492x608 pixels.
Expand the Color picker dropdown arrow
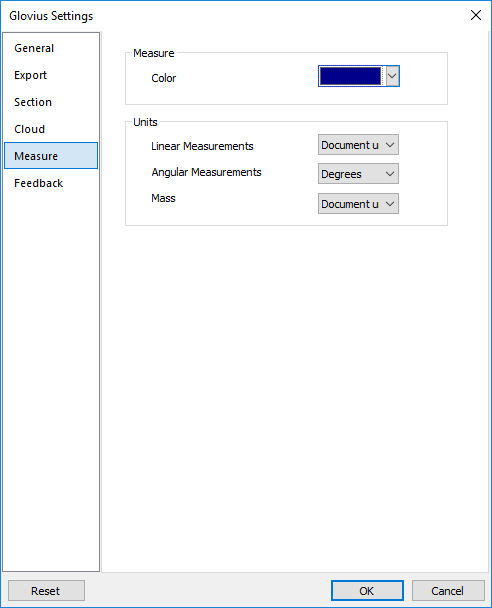392,76
